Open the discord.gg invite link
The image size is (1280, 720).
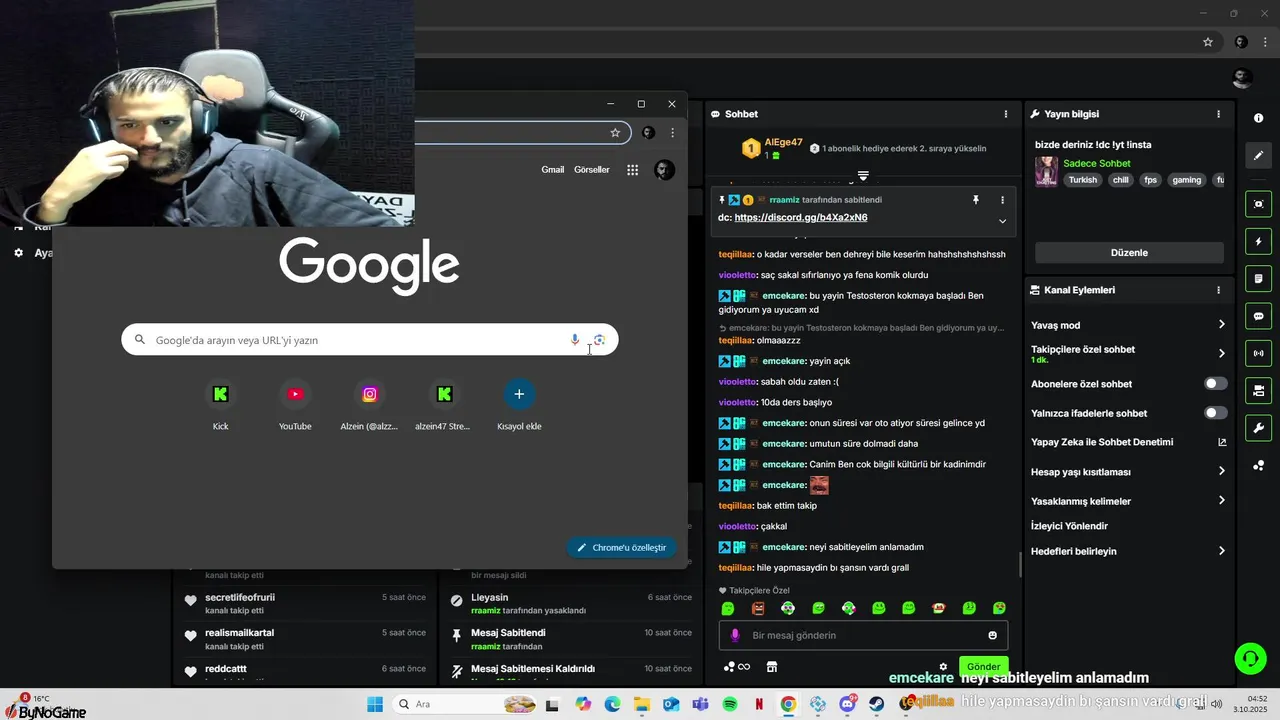pyautogui.click(x=801, y=218)
